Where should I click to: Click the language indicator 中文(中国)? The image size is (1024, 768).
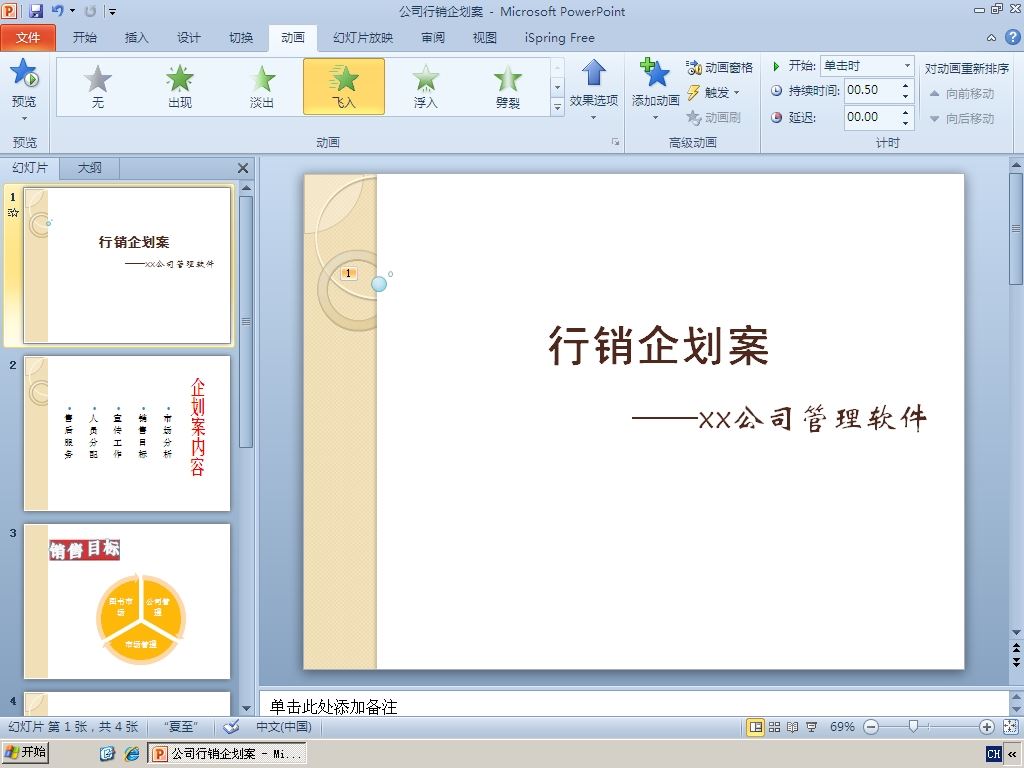click(283, 727)
